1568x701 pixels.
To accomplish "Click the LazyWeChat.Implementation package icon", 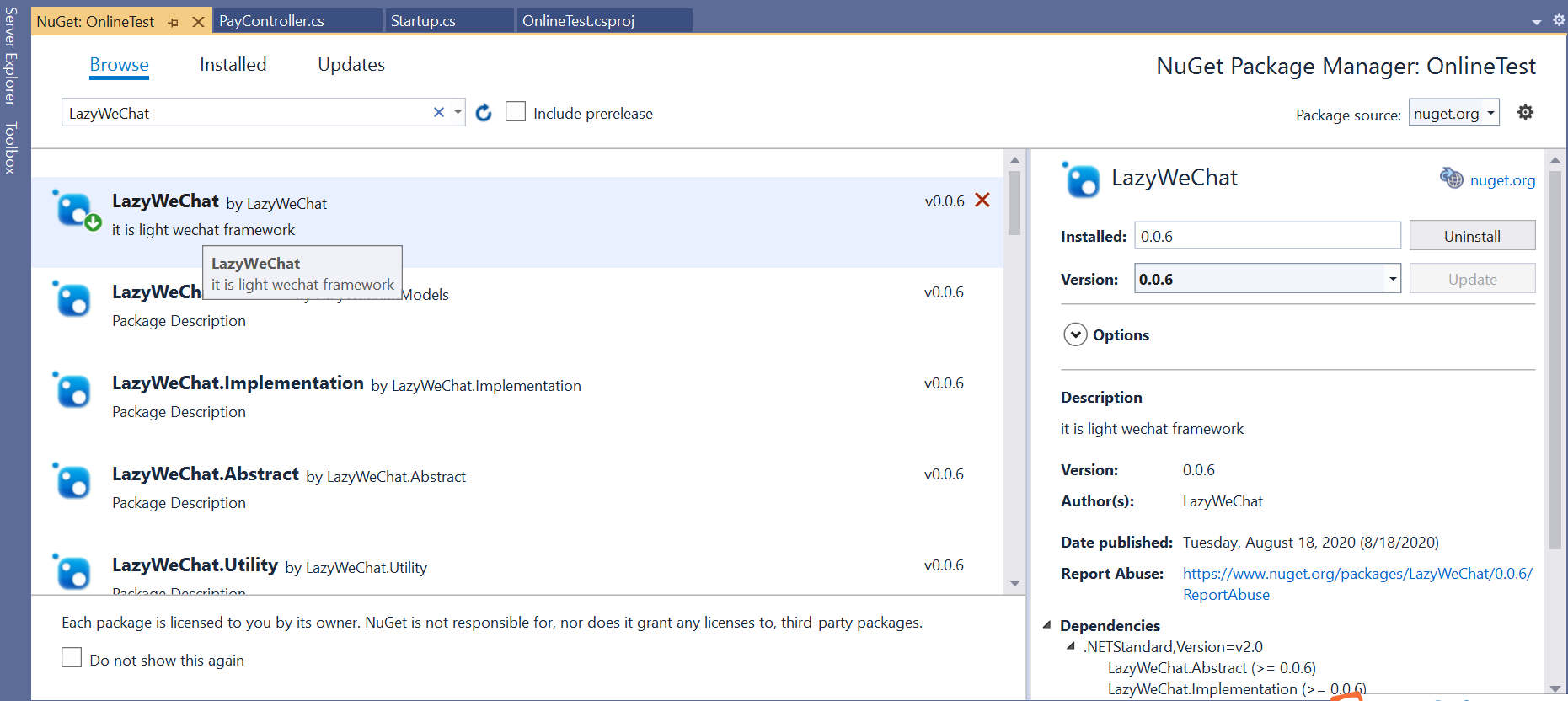I will (72, 390).
